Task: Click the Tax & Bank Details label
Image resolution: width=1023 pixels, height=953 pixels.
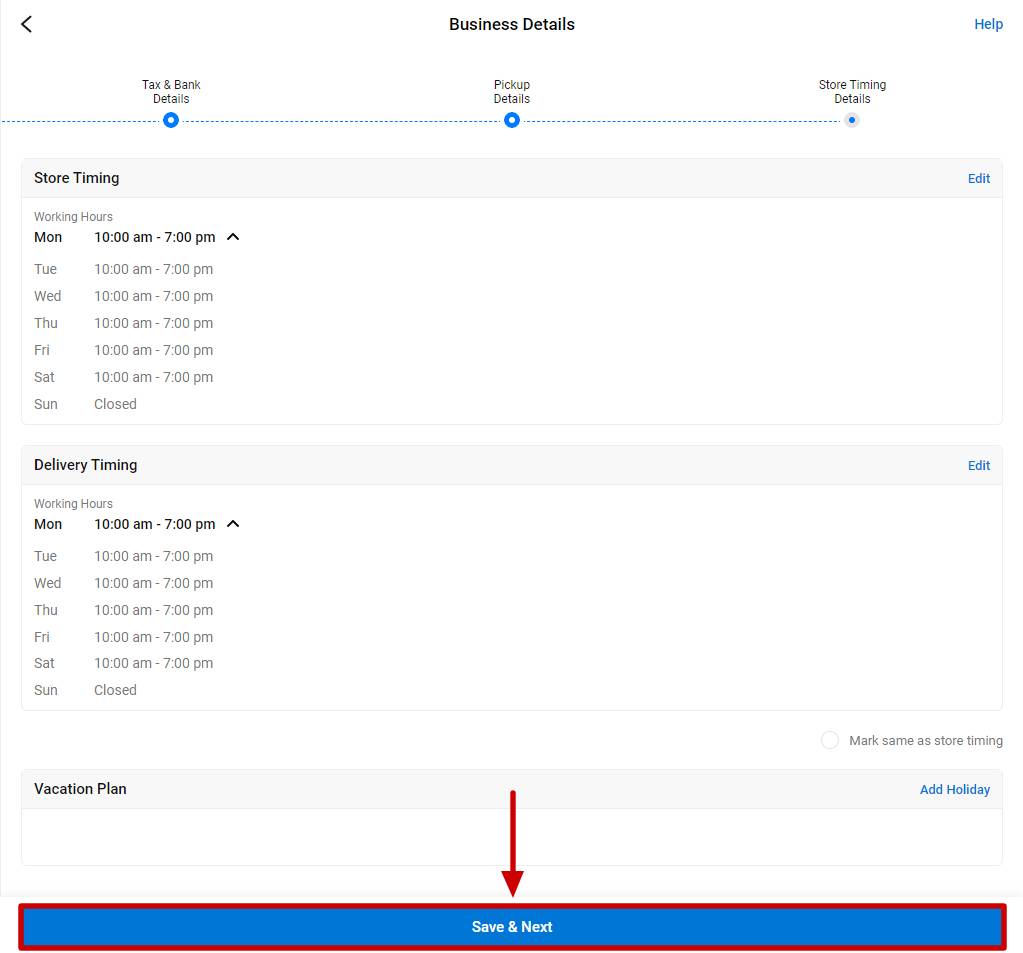Action: click(x=170, y=91)
